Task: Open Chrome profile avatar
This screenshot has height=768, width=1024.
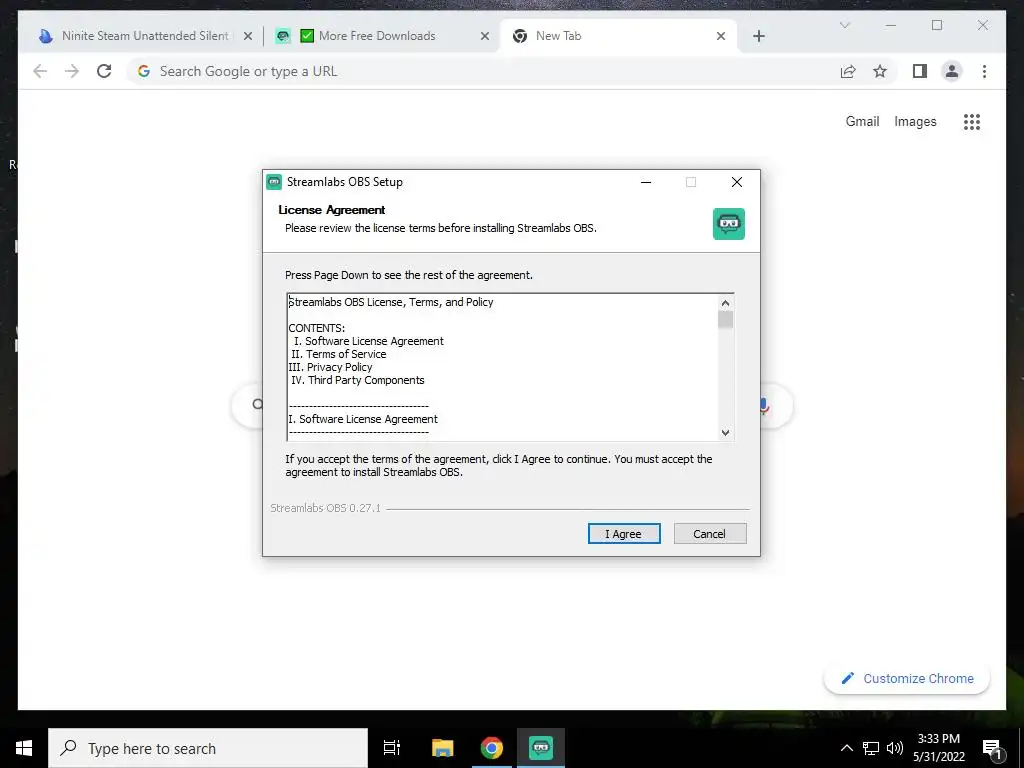Action: (x=952, y=71)
